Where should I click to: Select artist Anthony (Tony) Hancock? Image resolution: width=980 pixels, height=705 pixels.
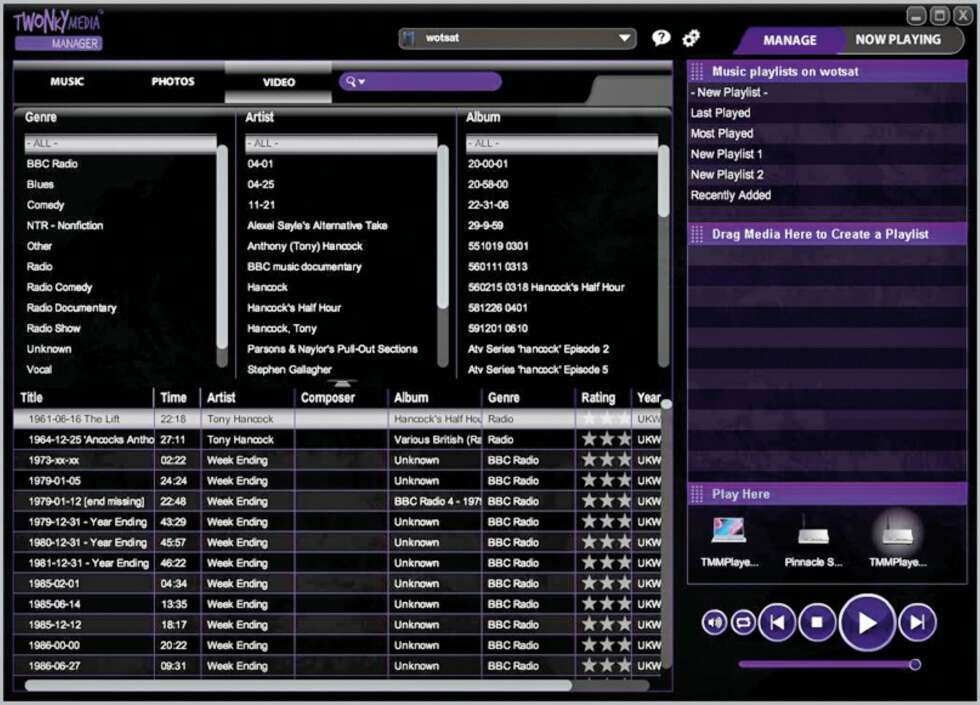tap(305, 246)
